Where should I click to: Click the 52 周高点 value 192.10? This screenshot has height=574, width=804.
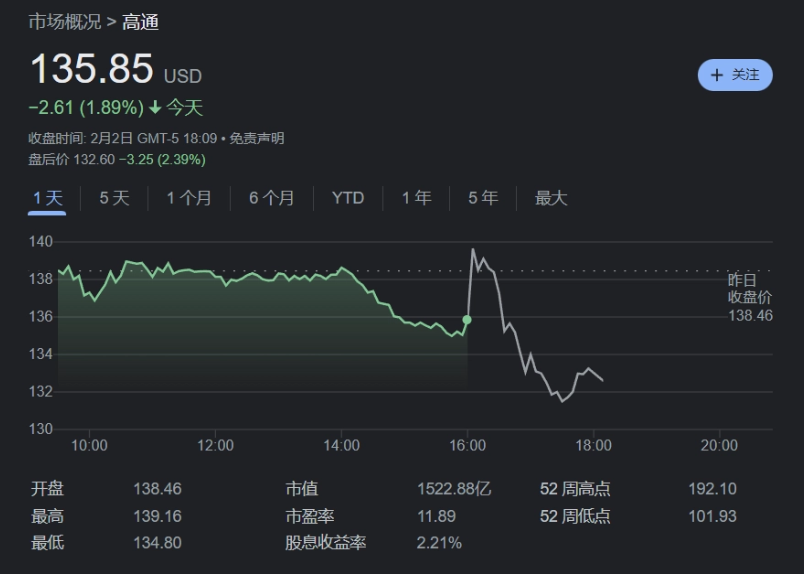click(x=712, y=489)
